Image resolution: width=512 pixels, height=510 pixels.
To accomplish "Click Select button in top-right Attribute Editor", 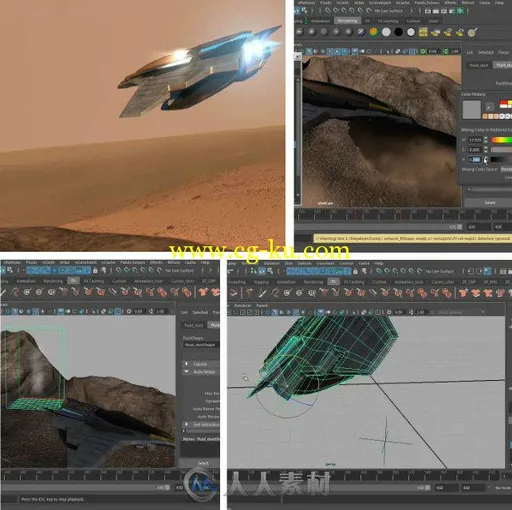I will click(x=489, y=202).
